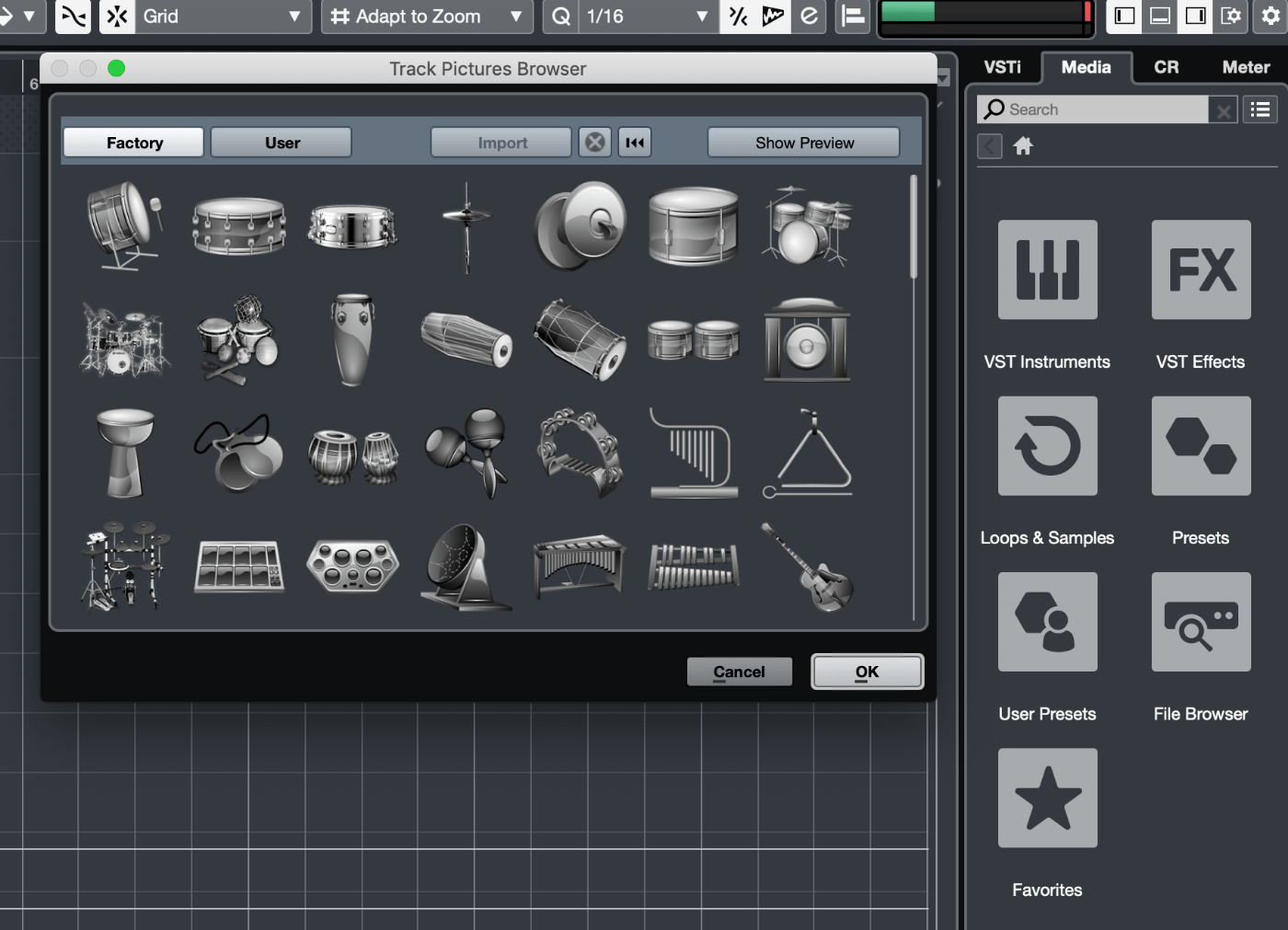This screenshot has width=1288, height=930.
Task: Open the 1/16 quantize preset dropdown
Action: [648, 17]
